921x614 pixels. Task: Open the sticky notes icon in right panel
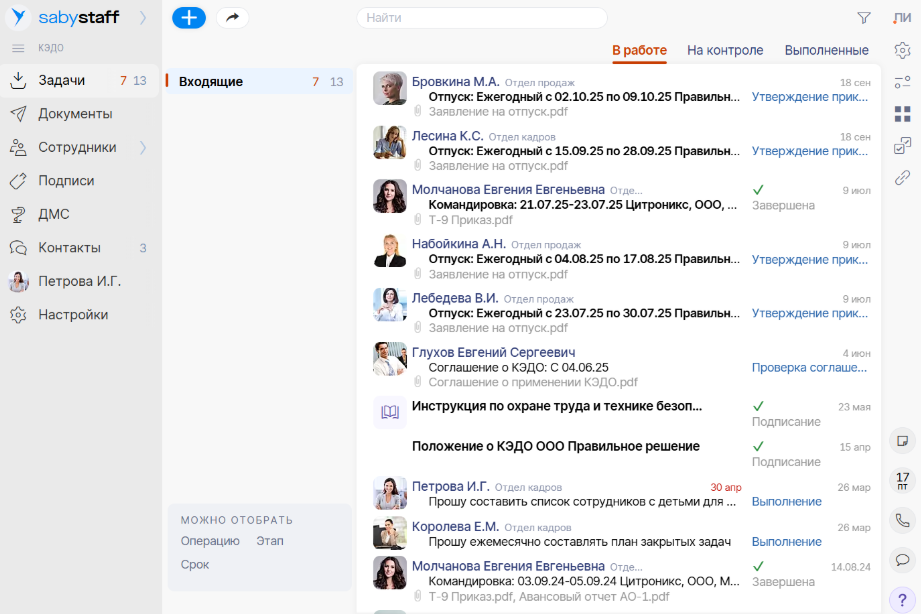902,440
